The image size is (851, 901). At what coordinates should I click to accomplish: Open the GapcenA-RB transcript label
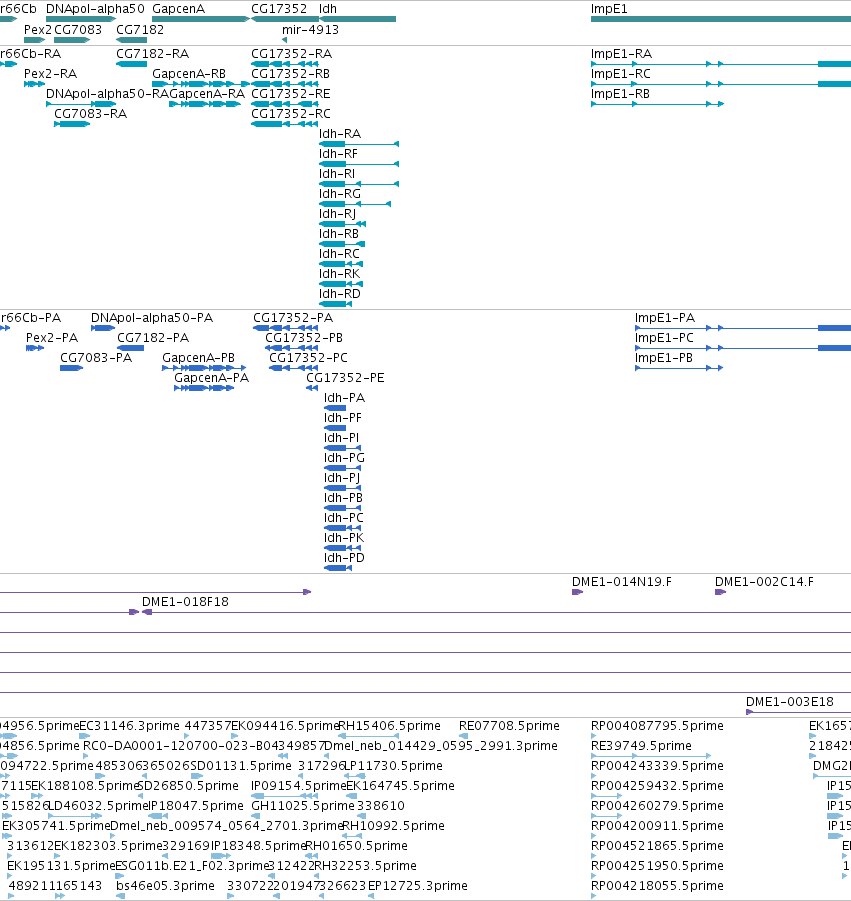pos(189,74)
